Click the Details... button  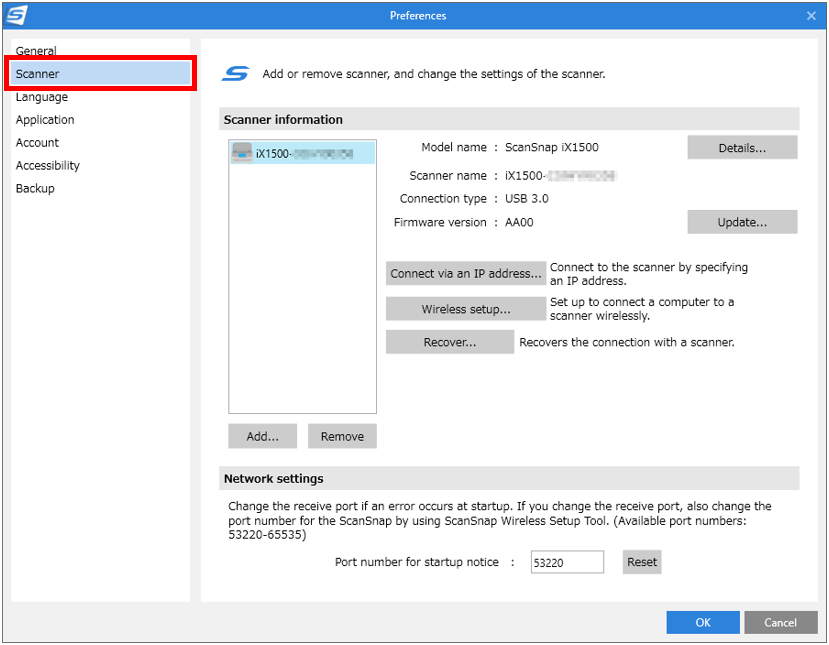[x=742, y=148]
